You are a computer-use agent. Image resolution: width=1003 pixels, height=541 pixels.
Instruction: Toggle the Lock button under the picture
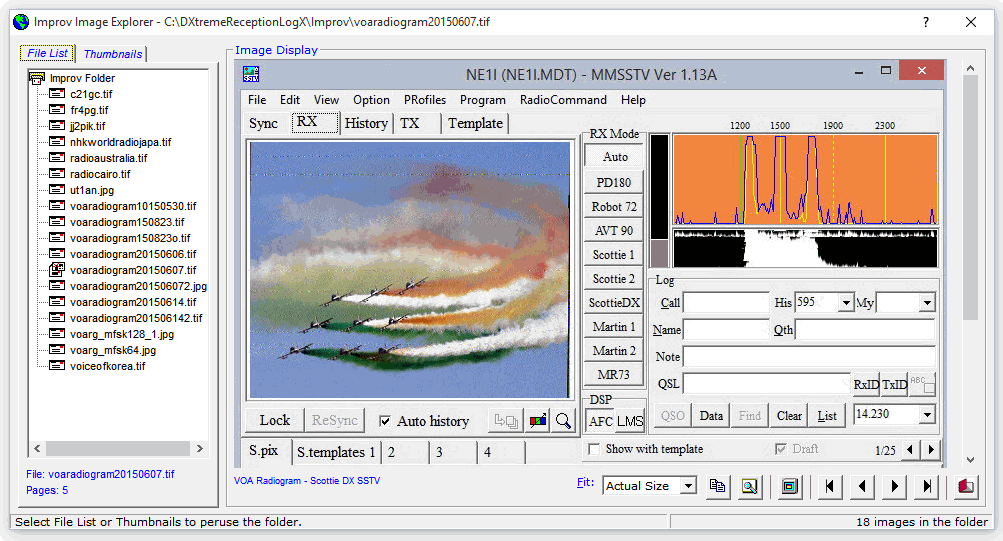click(x=274, y=420)
